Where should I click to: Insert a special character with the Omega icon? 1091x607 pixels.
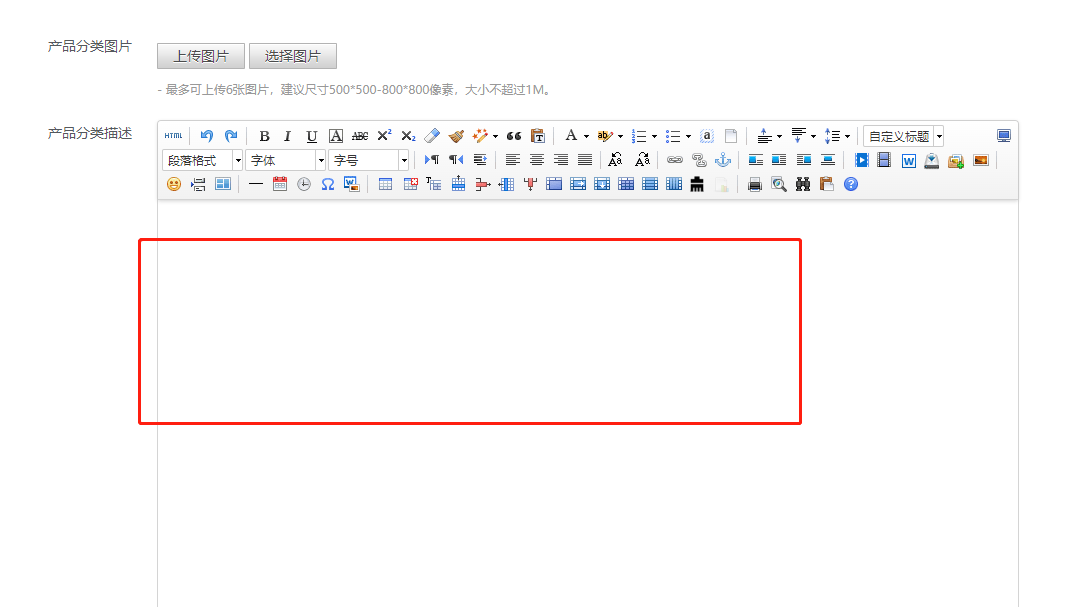point(328,184)
